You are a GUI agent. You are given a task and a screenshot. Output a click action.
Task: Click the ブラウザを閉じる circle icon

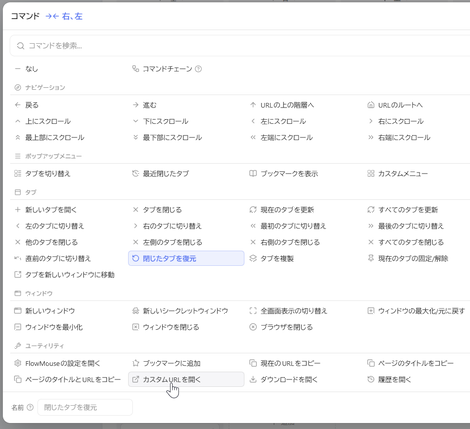click(253, 327)
